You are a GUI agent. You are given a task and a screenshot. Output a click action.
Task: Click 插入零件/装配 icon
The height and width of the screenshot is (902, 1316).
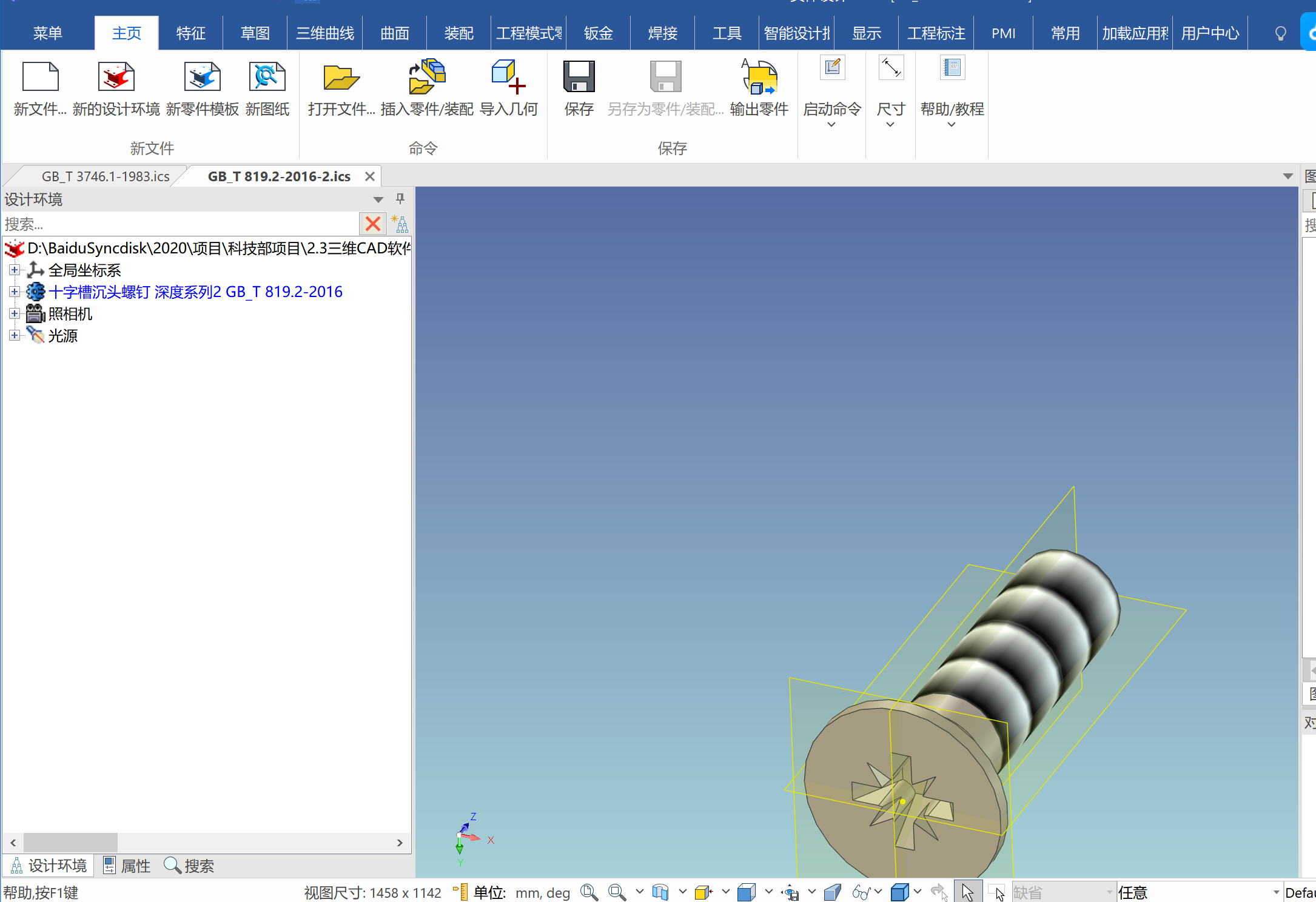click(x=427, y=77)
